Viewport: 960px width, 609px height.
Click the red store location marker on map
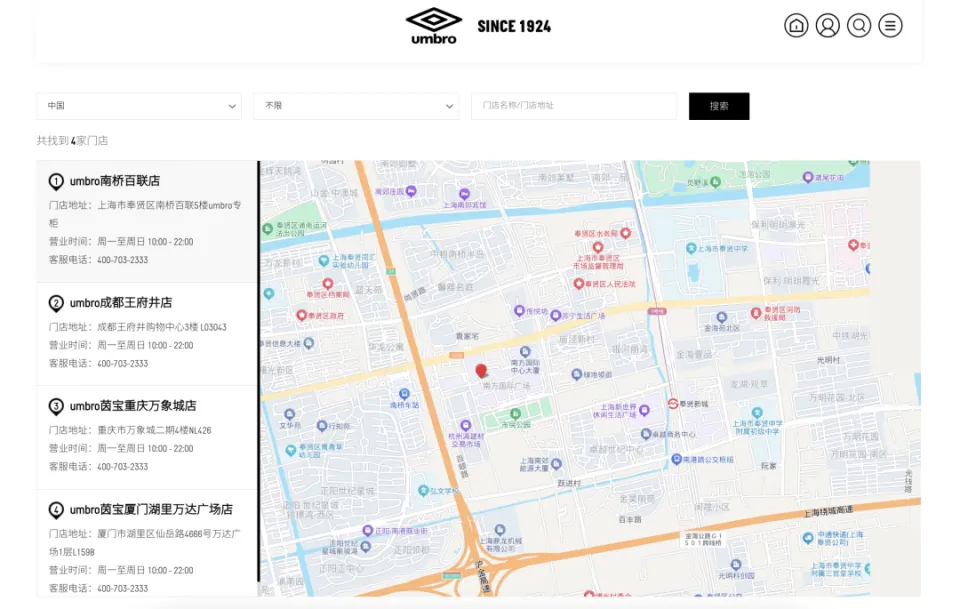point(481,370)
